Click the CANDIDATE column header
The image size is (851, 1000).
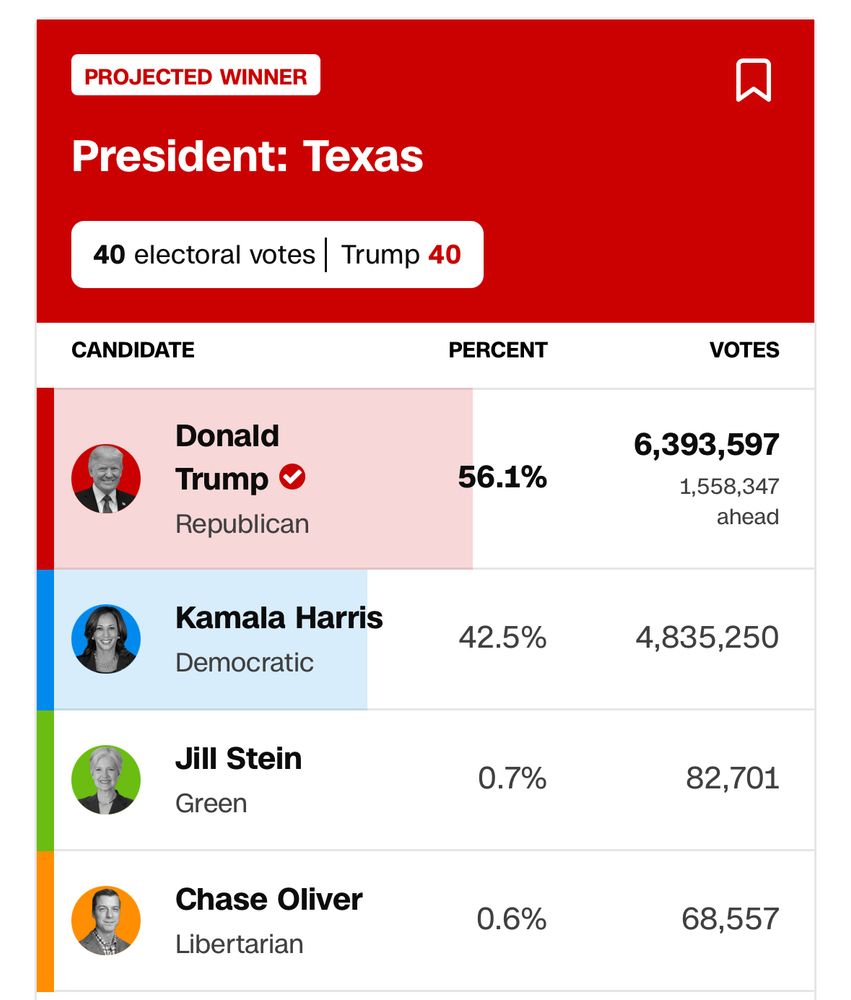pyautogui.click(x=133, y=350)
